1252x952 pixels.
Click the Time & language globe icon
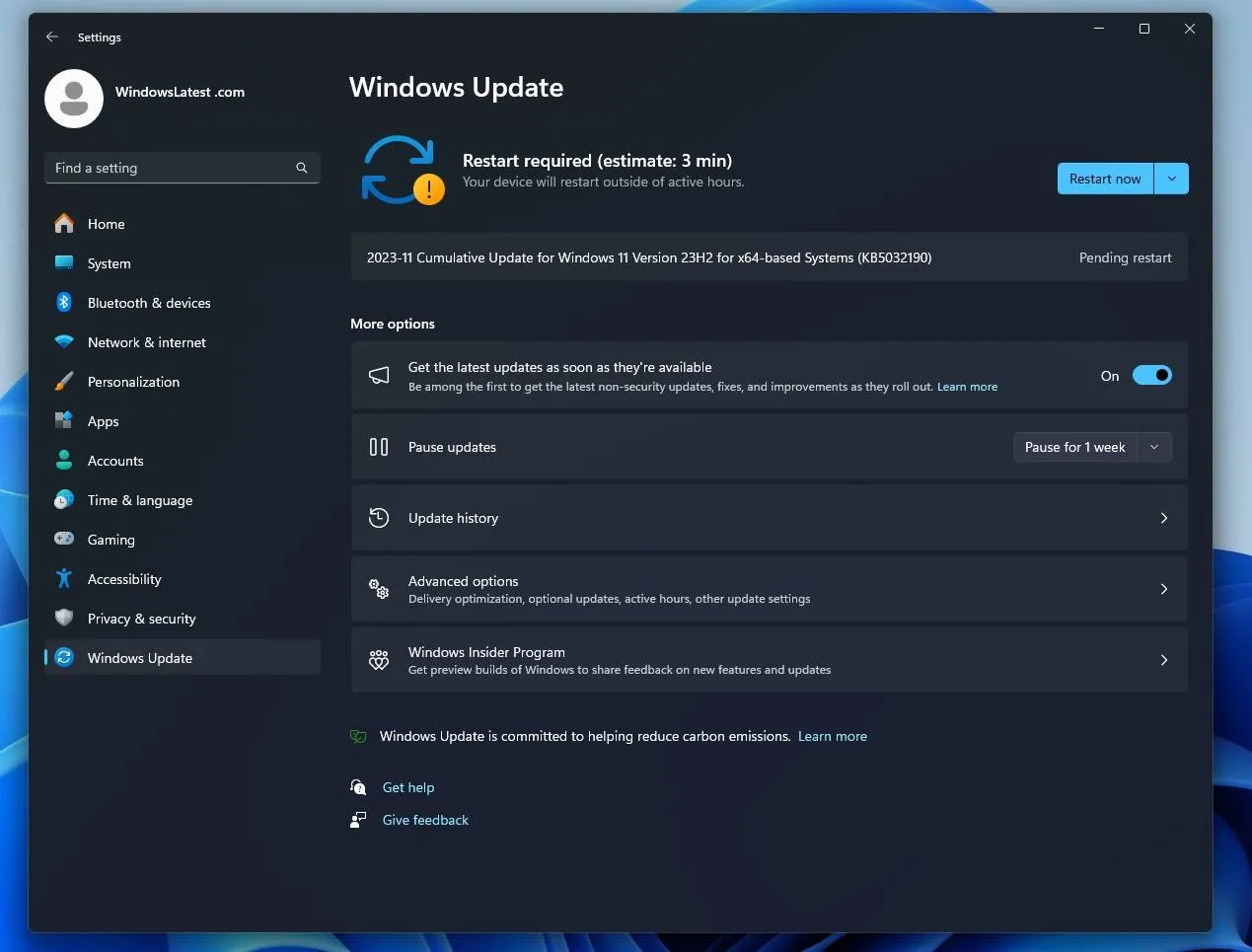[64, 499]
